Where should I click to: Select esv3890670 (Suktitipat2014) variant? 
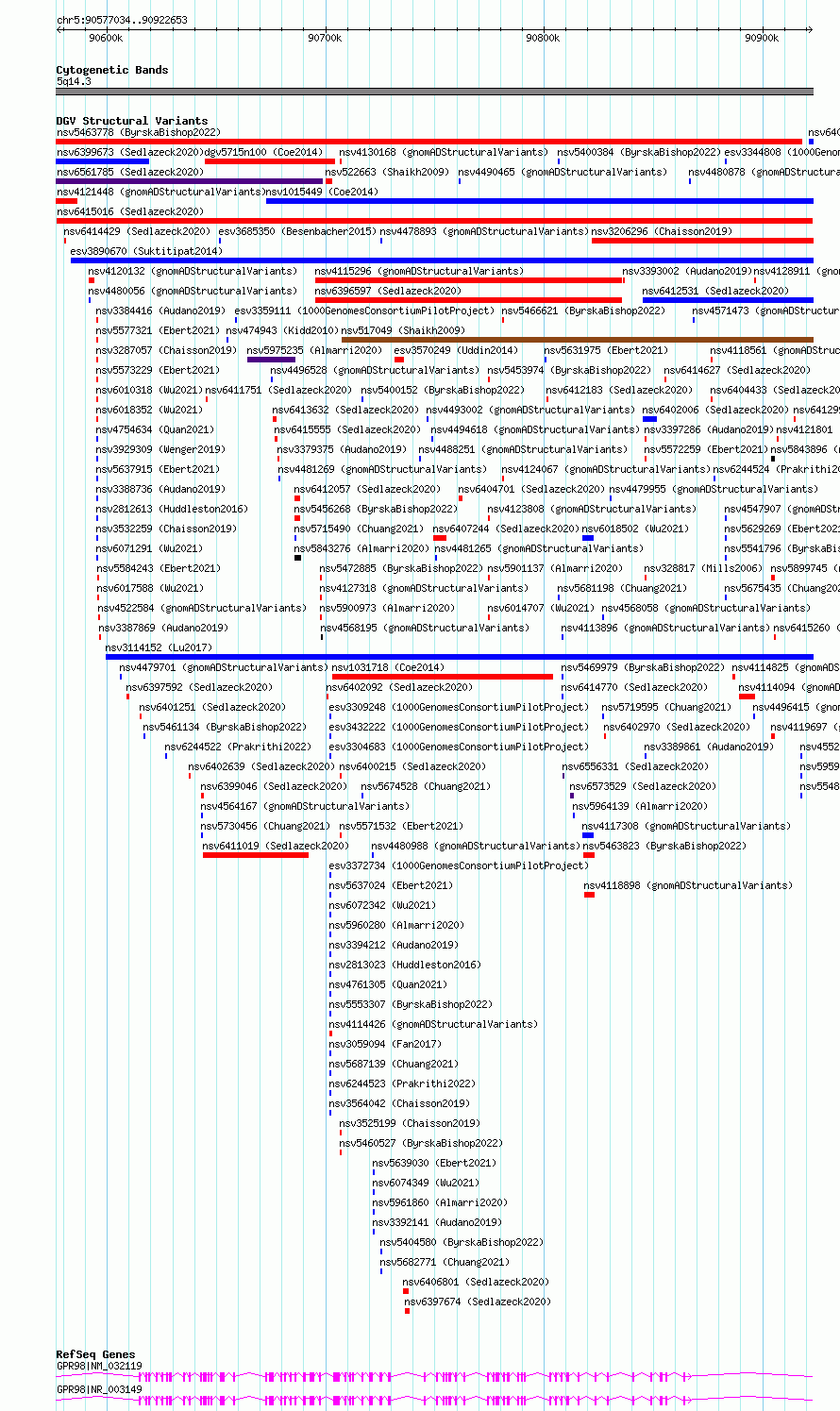(x=146, y=252)
